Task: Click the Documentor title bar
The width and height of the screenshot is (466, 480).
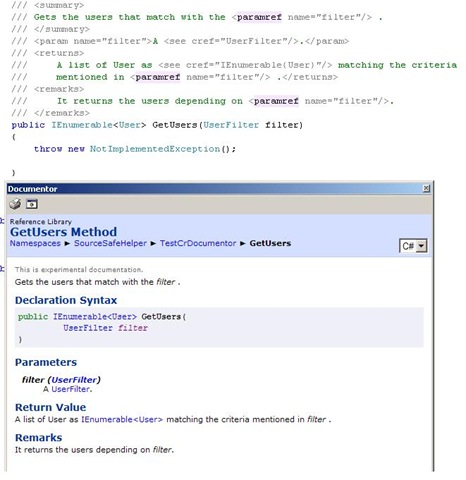Action: (214, 189)
